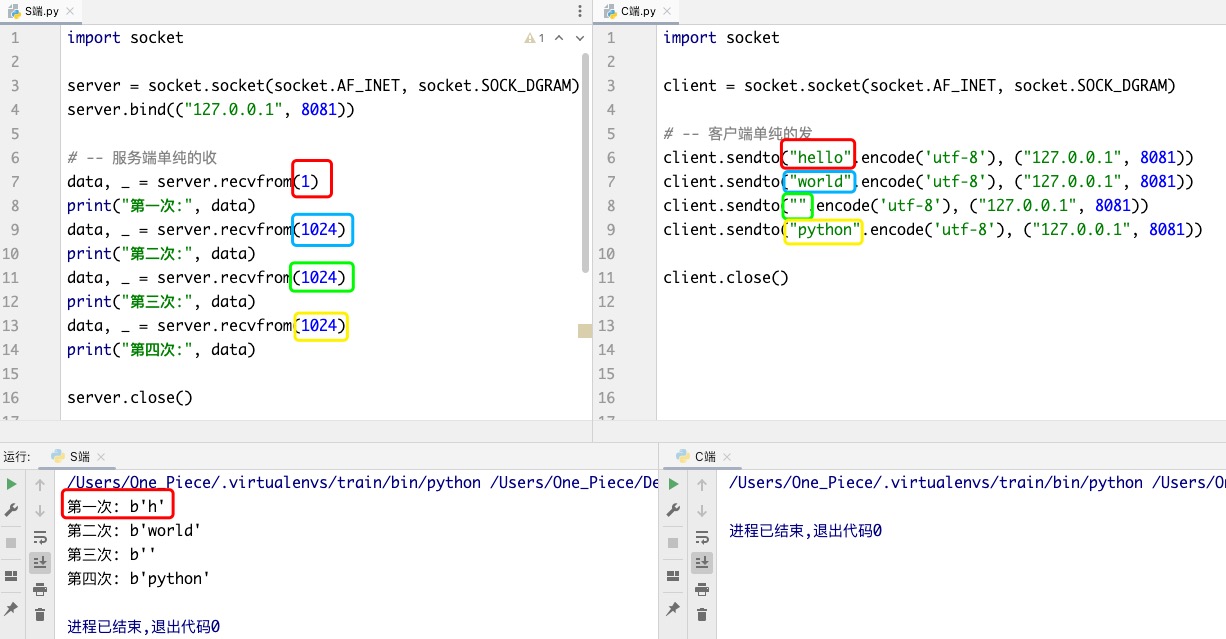The height and width of the screenshot is (639, 1226).
Task: Rerun the C端 script with green play icon
Action: (673, 484)
